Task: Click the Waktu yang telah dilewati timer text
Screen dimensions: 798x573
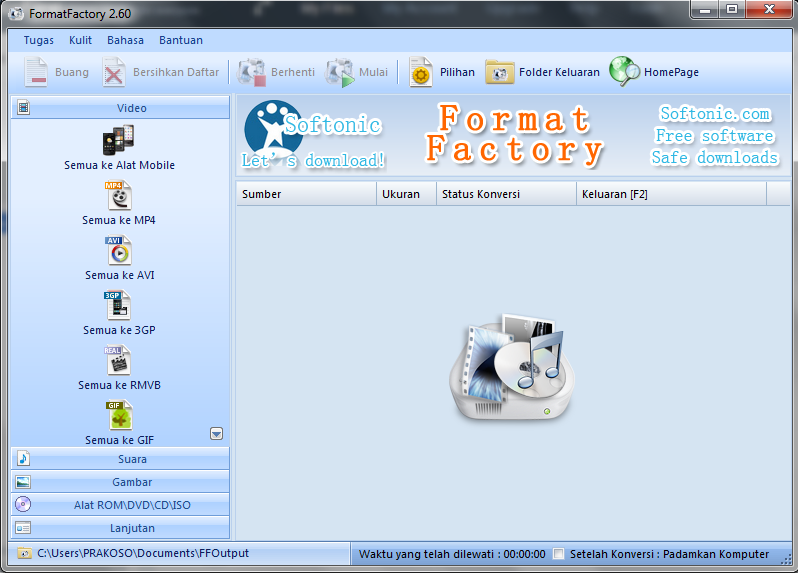Action: click(x=452, y=554)
